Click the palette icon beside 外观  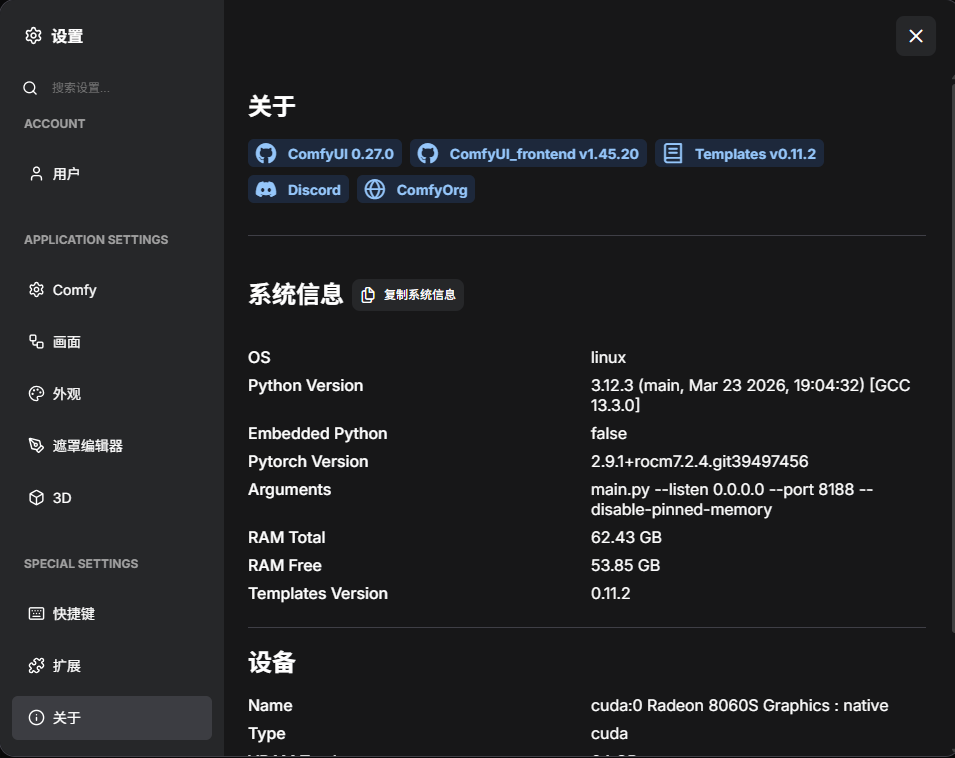click(x=37, y=394)
